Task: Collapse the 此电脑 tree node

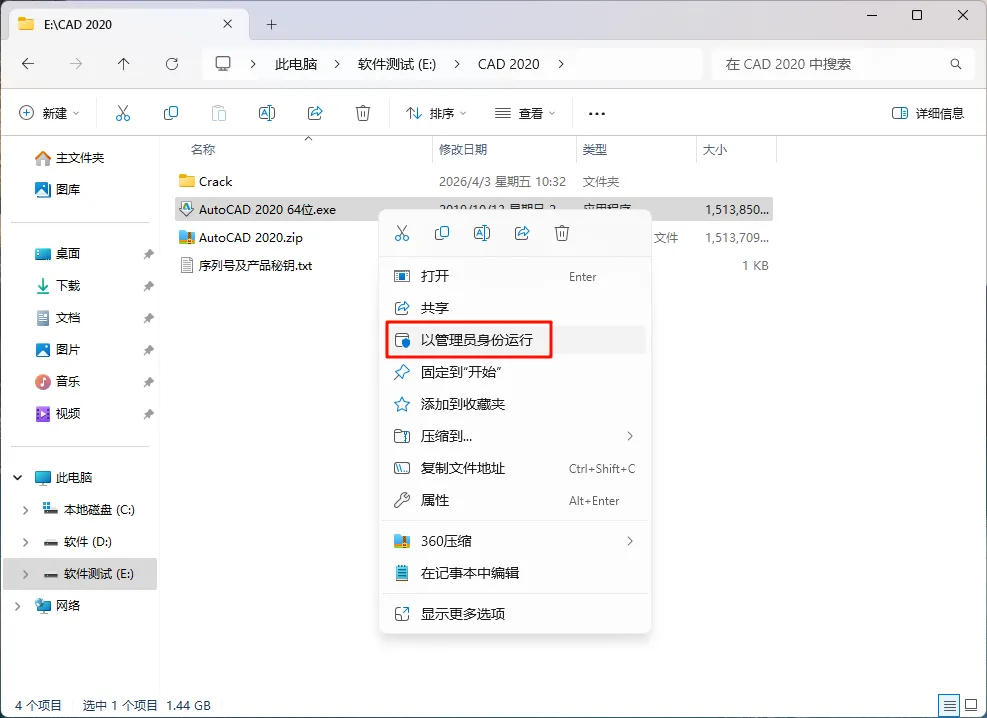Action: (18, 478)
